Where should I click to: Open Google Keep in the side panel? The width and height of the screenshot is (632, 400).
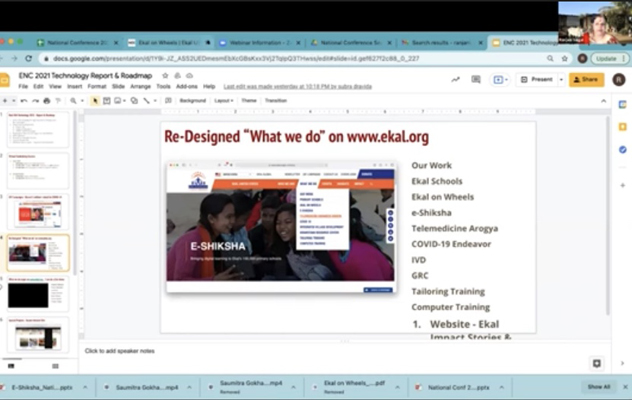pos(622,126)
